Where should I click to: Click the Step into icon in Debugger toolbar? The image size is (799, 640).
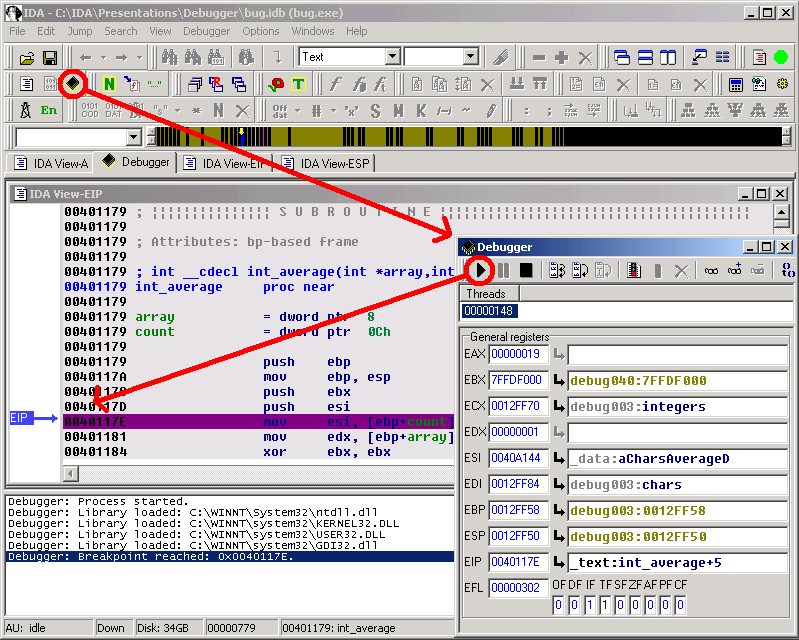click(x=556, y=271)
